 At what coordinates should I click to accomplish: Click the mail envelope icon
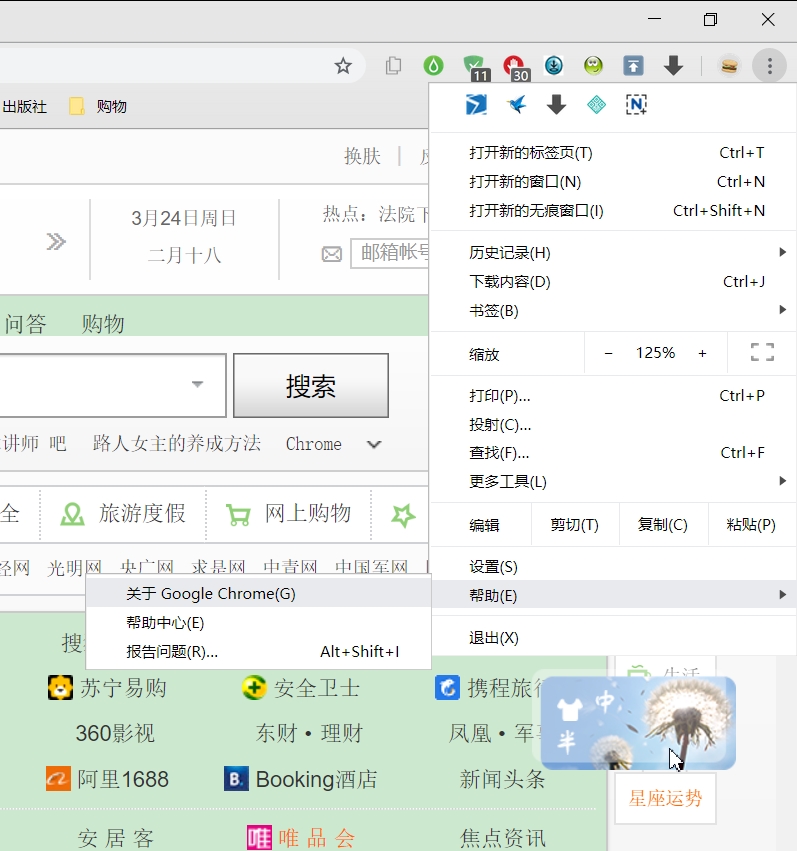click(331, 254)
